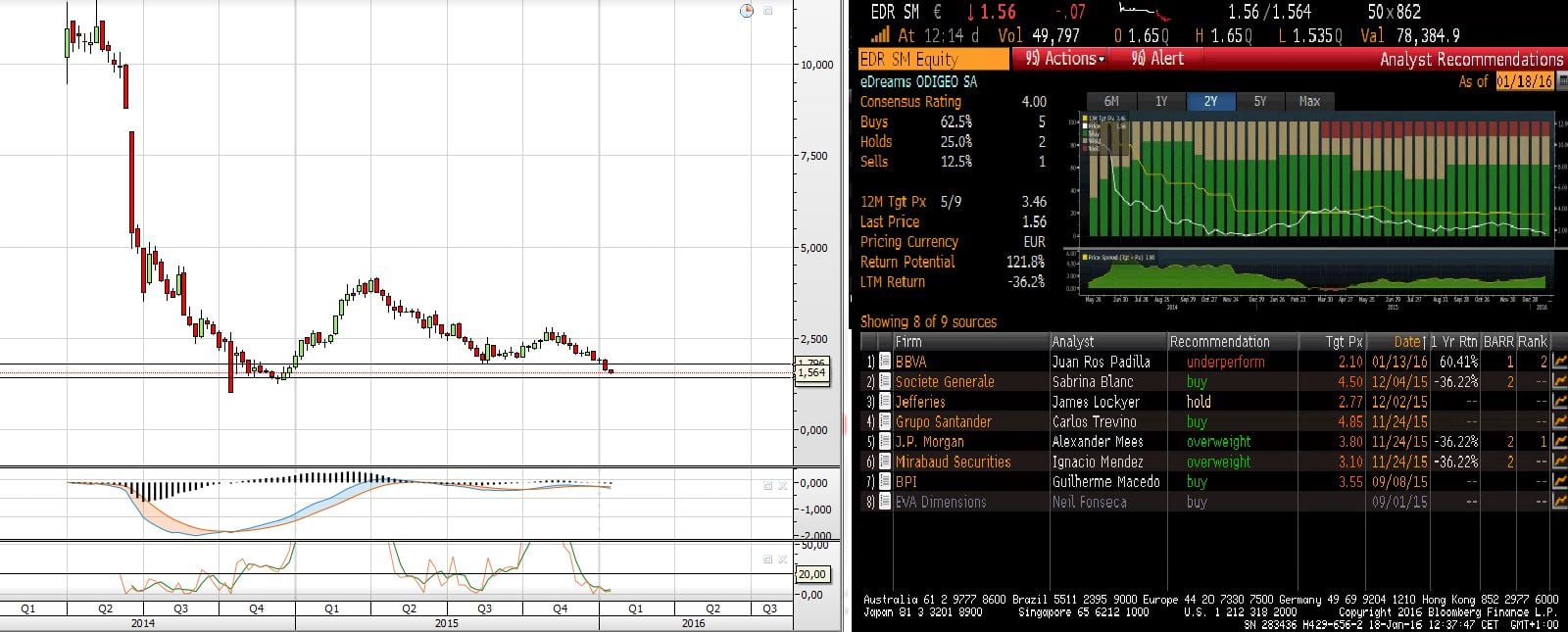Open the Jefferies report document icon
Screen dimensions: 1568x632
coord(885,402)
